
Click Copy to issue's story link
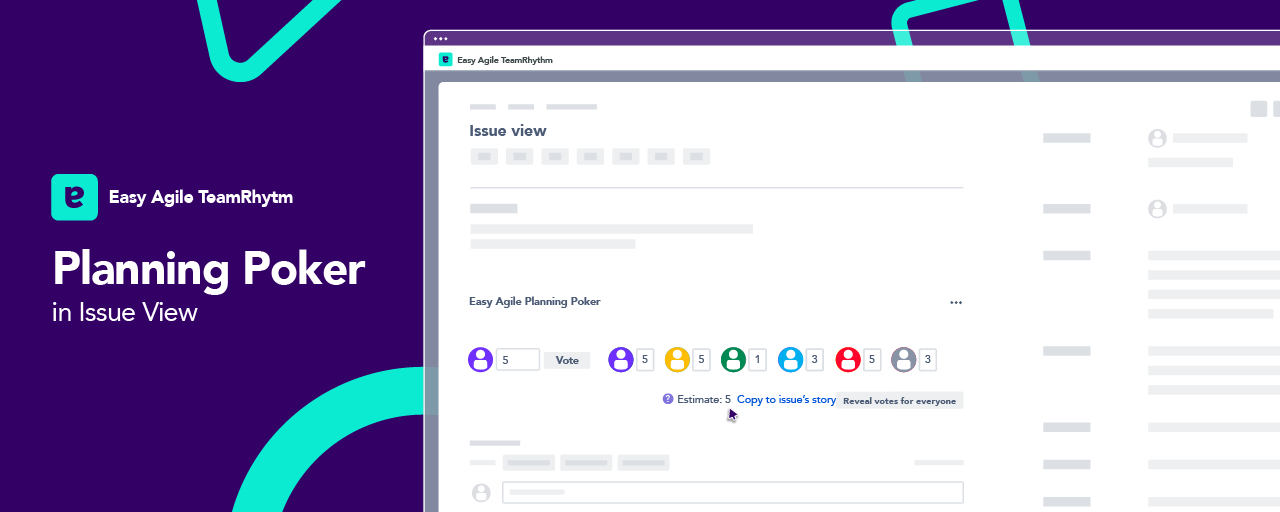[786, 399]
